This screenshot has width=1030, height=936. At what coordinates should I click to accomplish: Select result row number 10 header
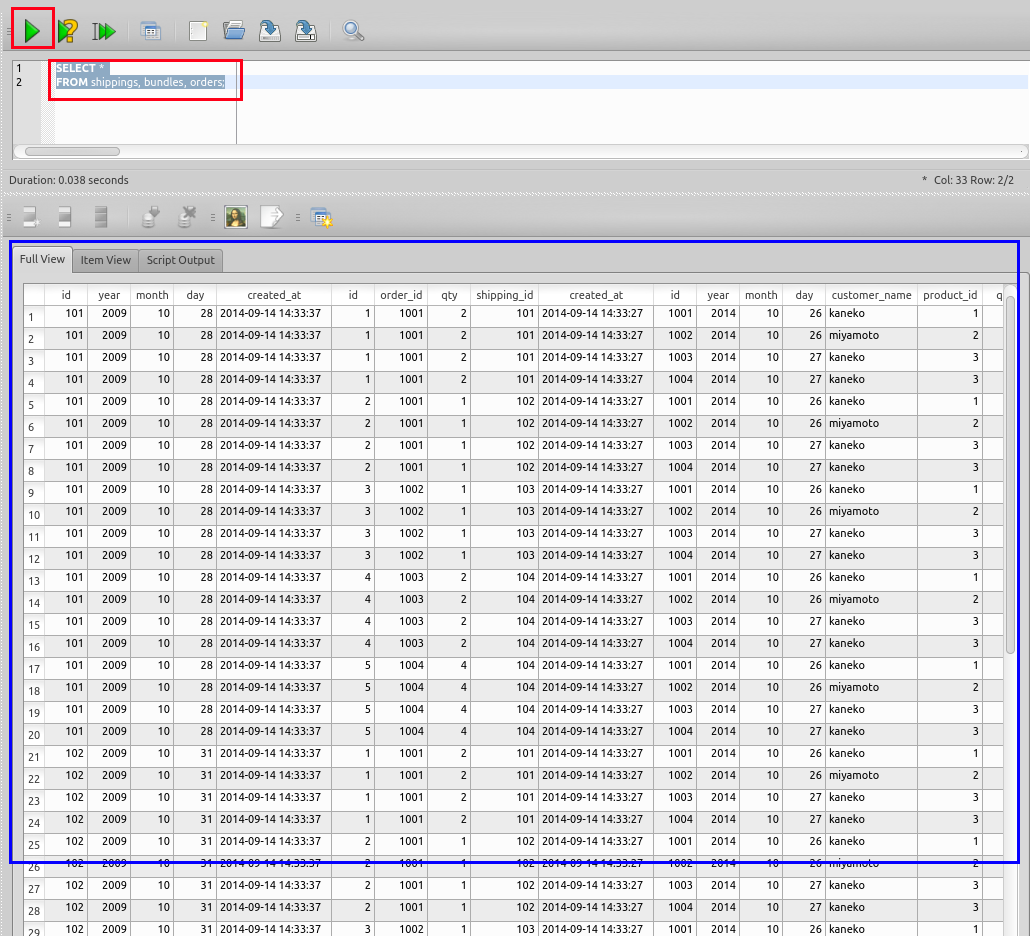click(x=34, y=515)
